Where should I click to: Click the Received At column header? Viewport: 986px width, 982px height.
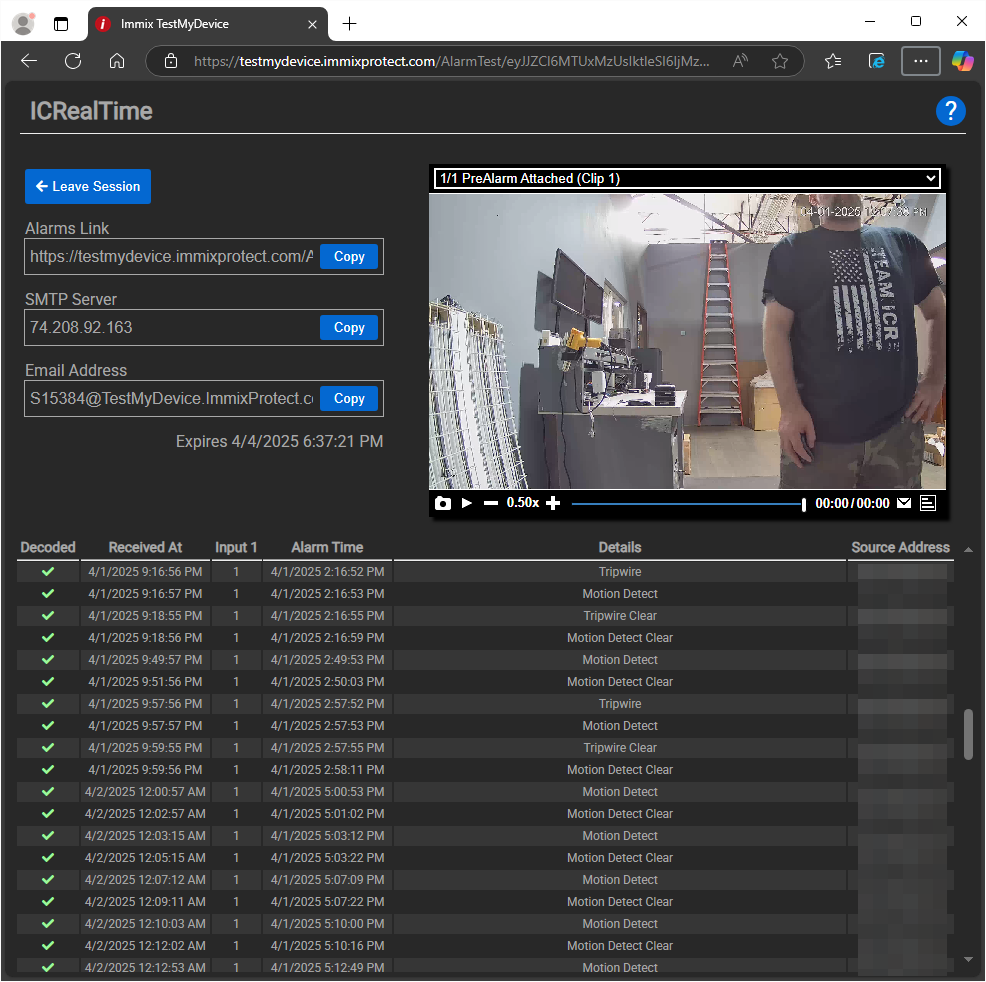[x=145, y=548]
